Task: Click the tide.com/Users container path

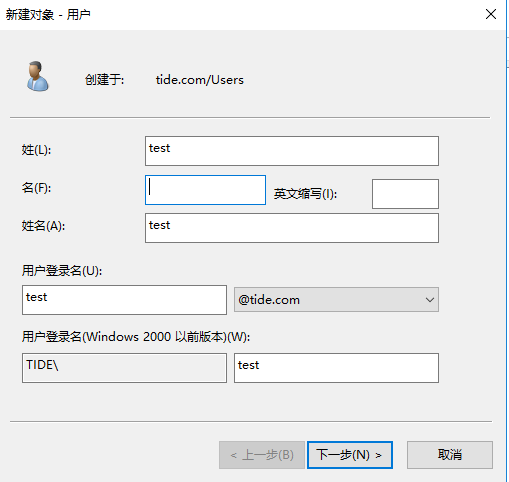Action: pyautogui.click(x=200, y=80)
